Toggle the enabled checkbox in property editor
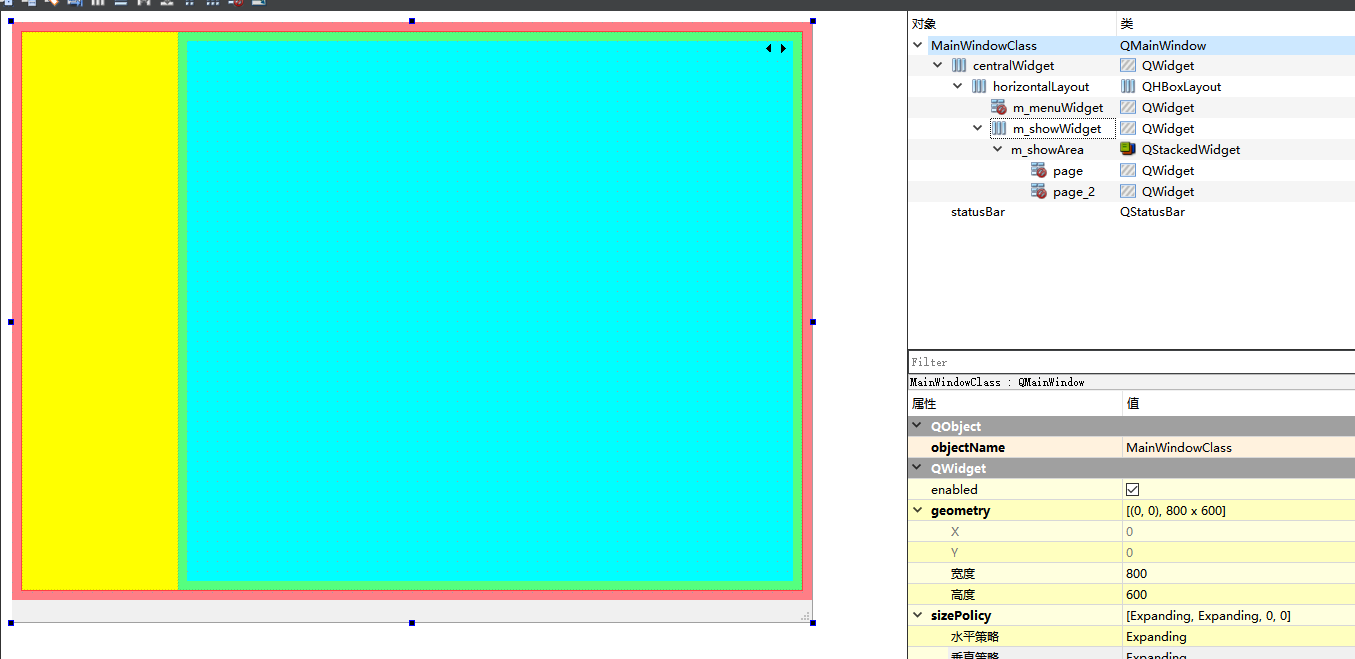The image size is (1355, 659). (x=1135, y=489)
